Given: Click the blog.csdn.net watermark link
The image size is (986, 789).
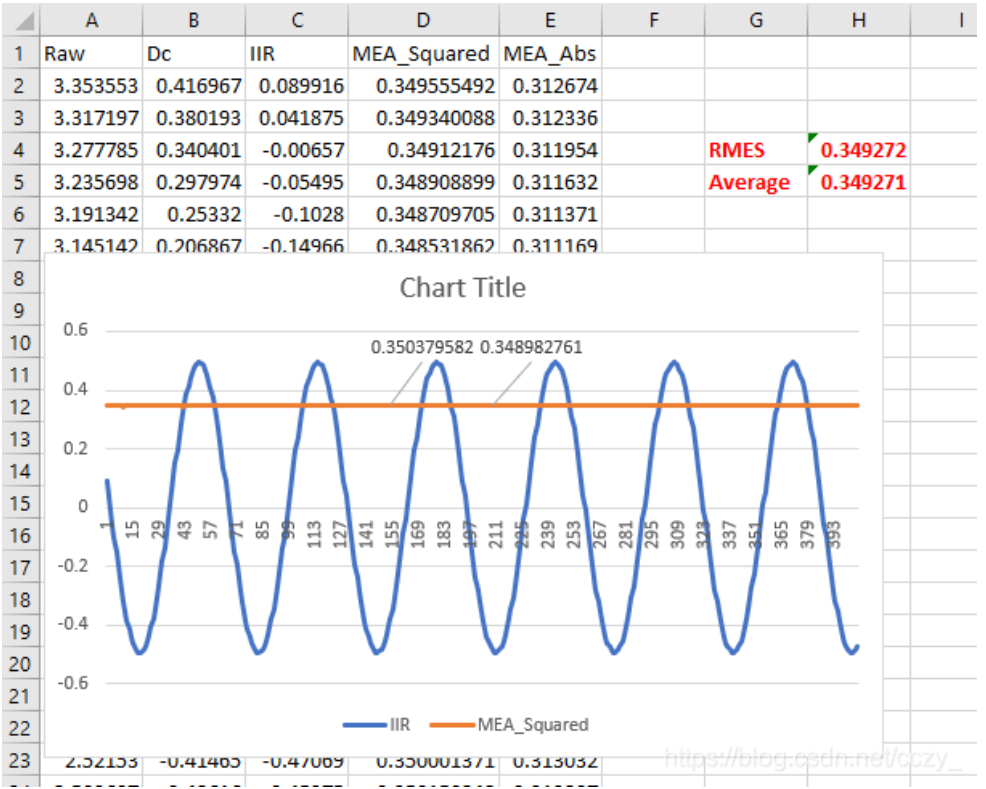Looking at the screenshot, I should [812, 759].
